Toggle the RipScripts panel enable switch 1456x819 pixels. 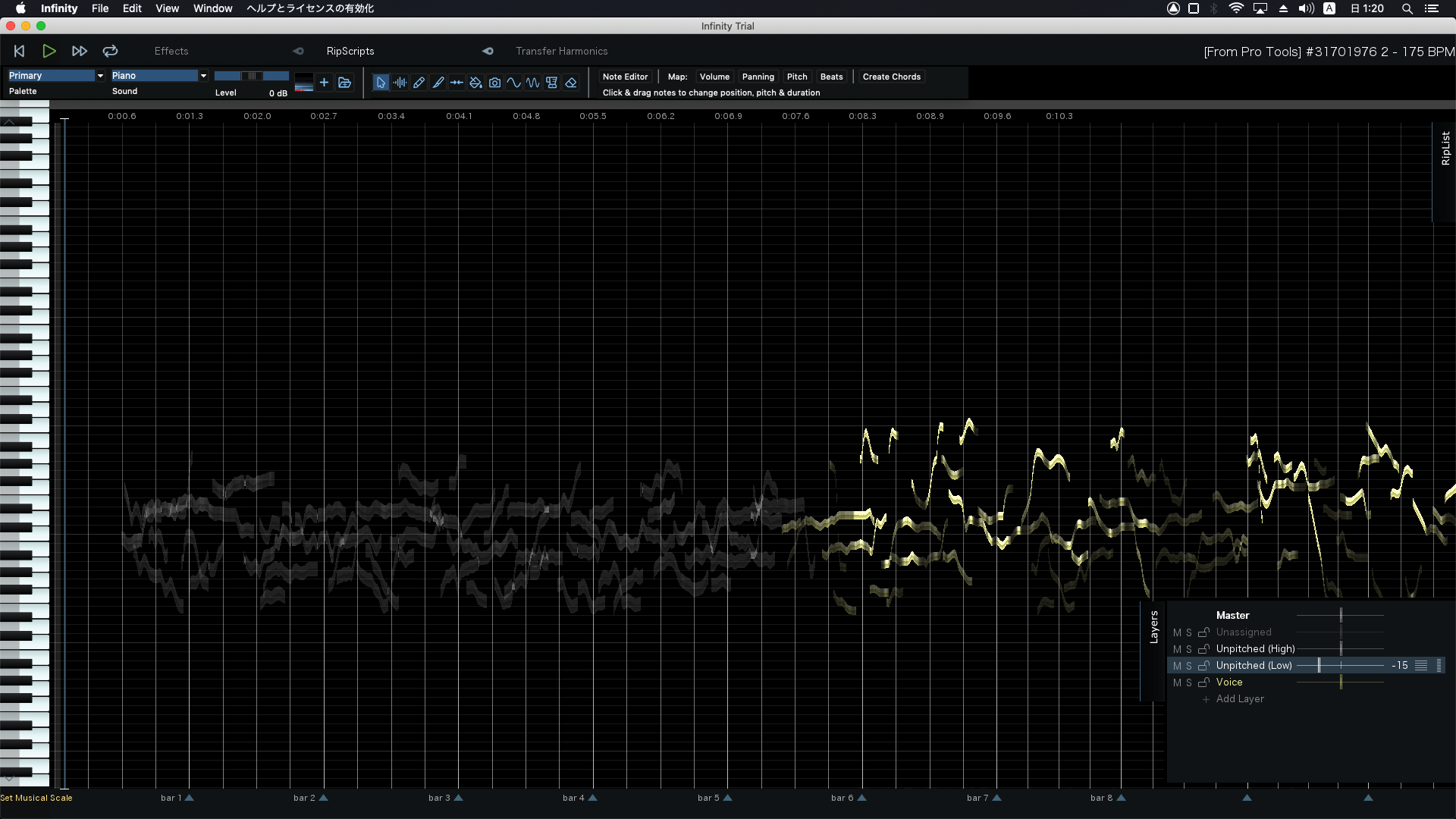pyautogui.click(x=298, y=51)
